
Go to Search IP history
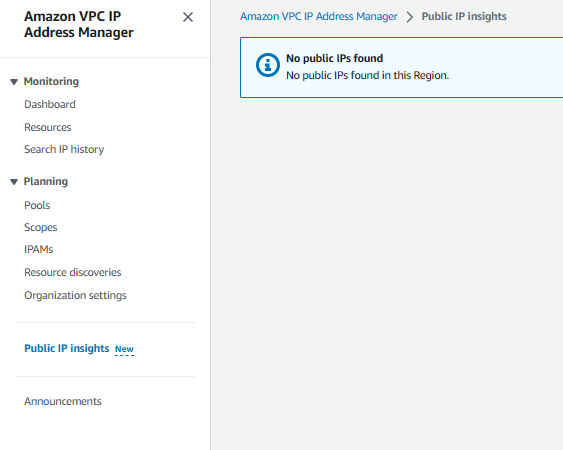pos(64,149)
